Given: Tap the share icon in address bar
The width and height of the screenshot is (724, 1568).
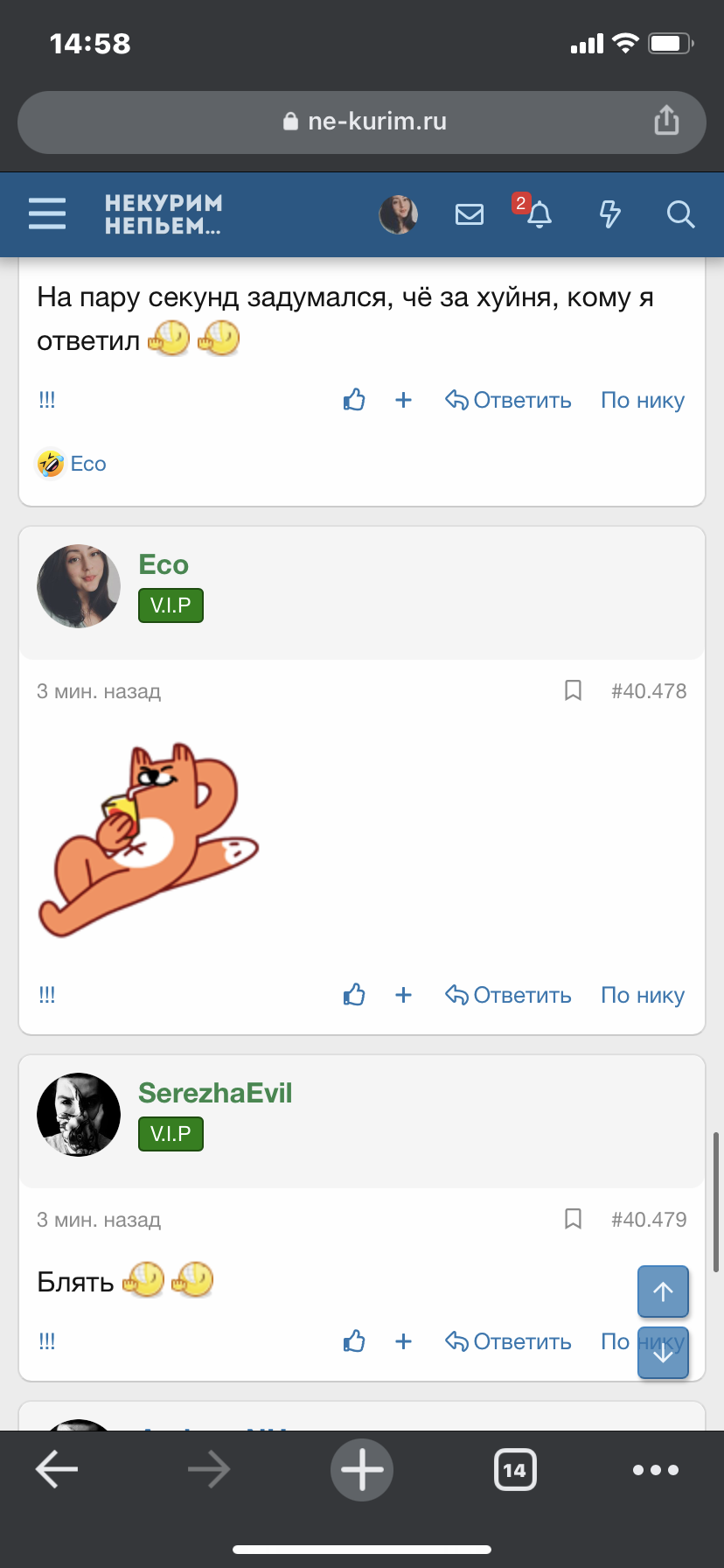Looking at the screenshot, I should pyautogui.click(x=666, y=121).
